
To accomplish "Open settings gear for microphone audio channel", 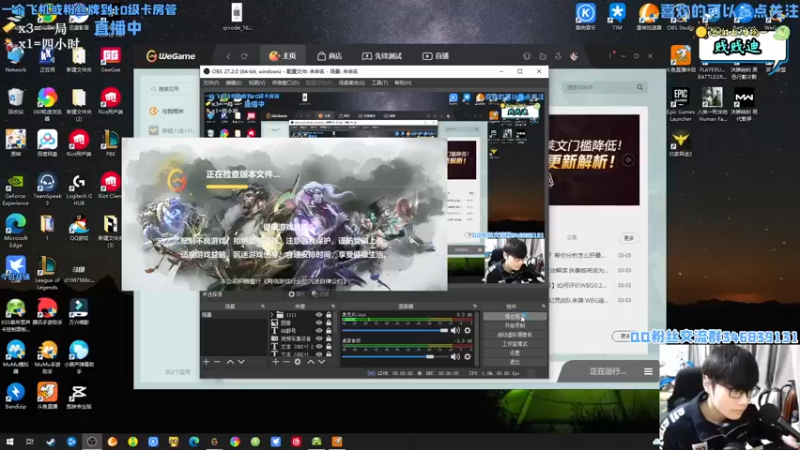I will tap(467, 331).
